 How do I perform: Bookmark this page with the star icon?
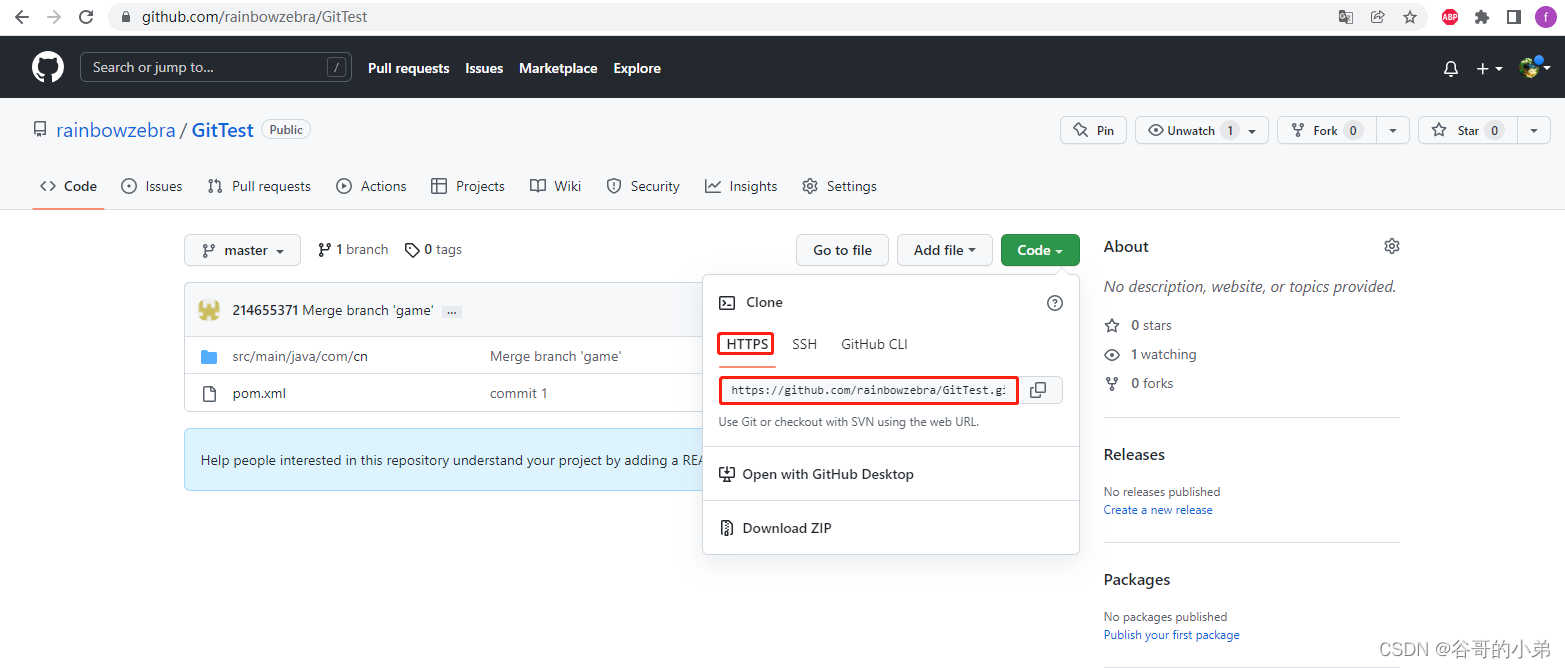click(x=1409, y=17)
